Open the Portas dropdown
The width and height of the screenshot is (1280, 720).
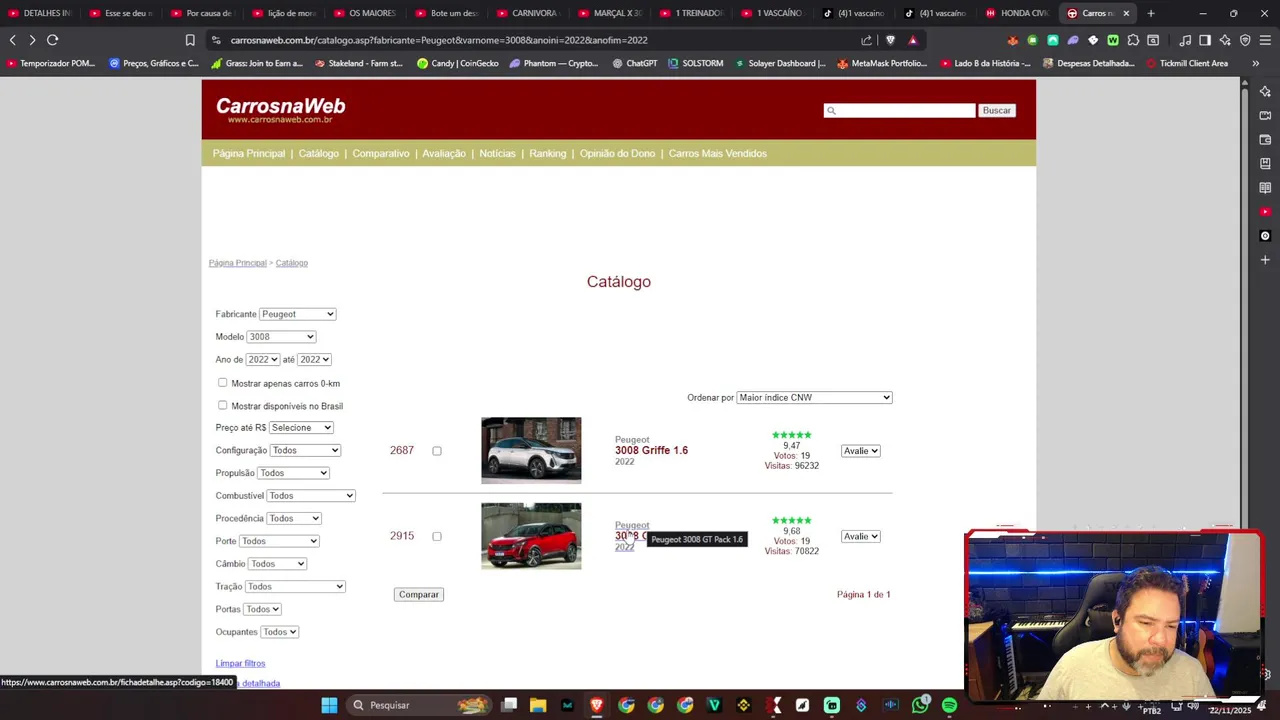[262, 609]
